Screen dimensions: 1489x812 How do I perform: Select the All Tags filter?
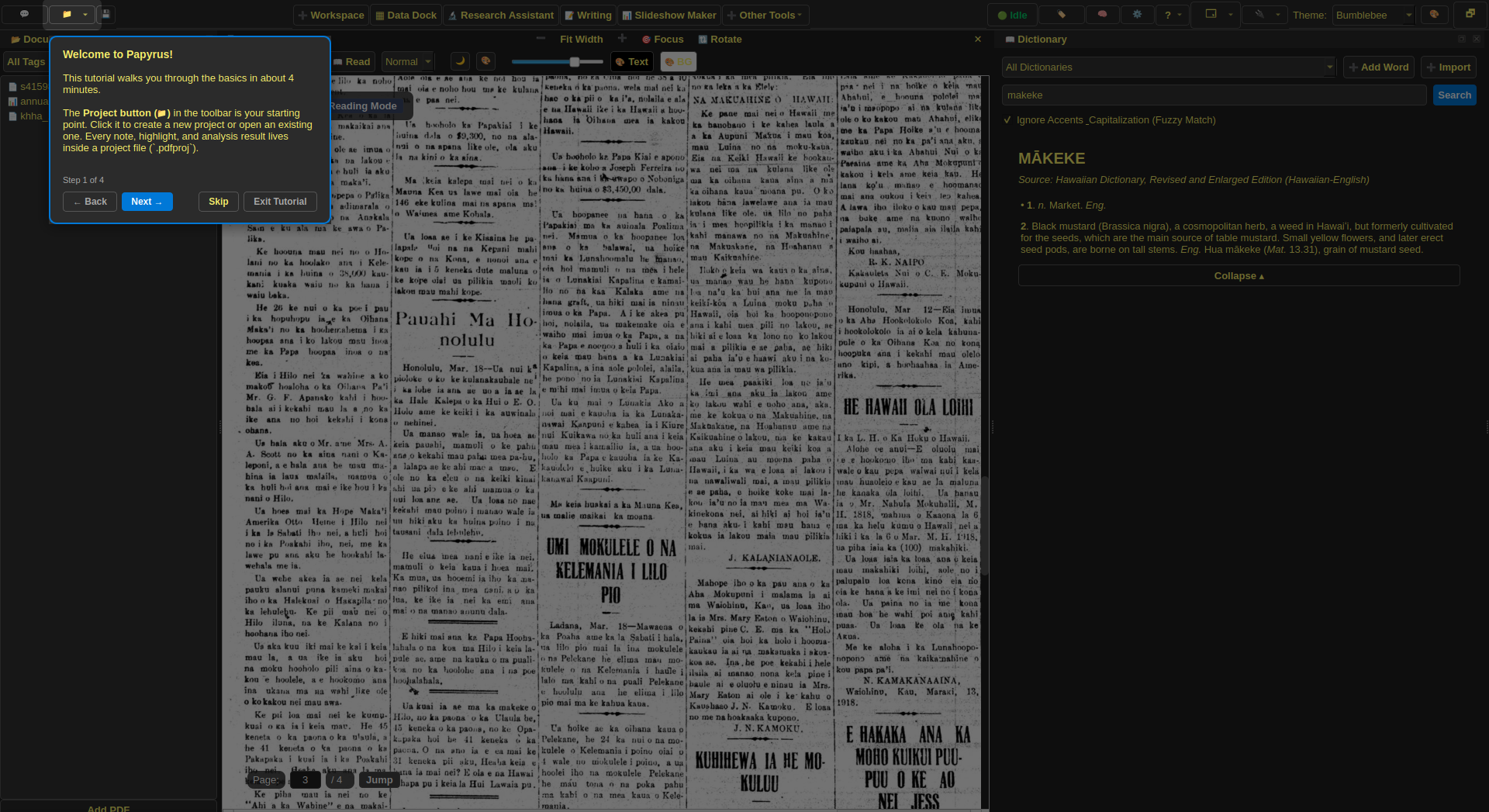[26, 62]
